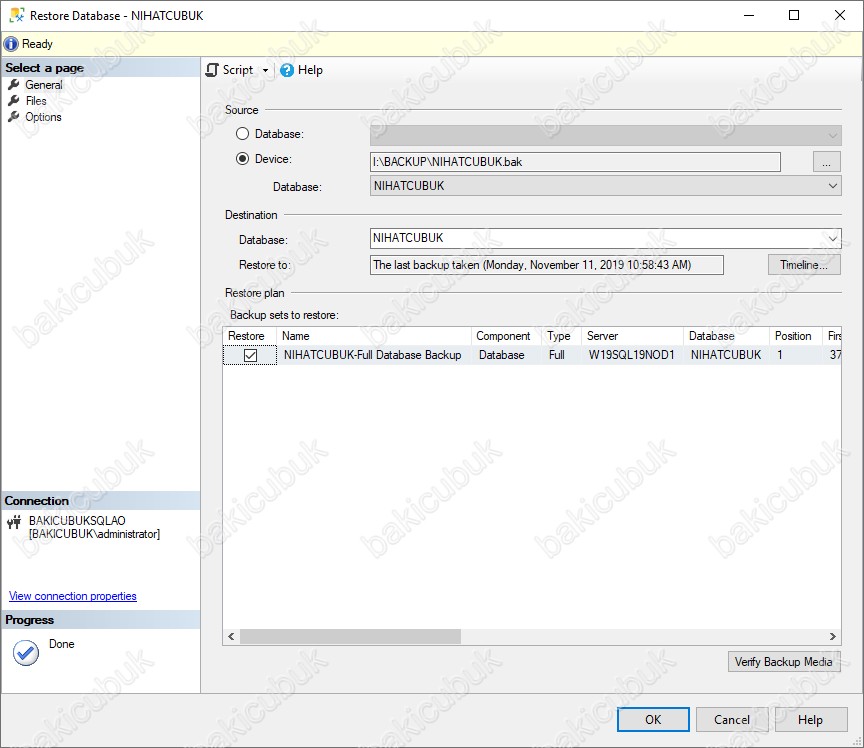The image size is (864, 748).
Task: Click the Name column header
Action: tap(374, 336)
